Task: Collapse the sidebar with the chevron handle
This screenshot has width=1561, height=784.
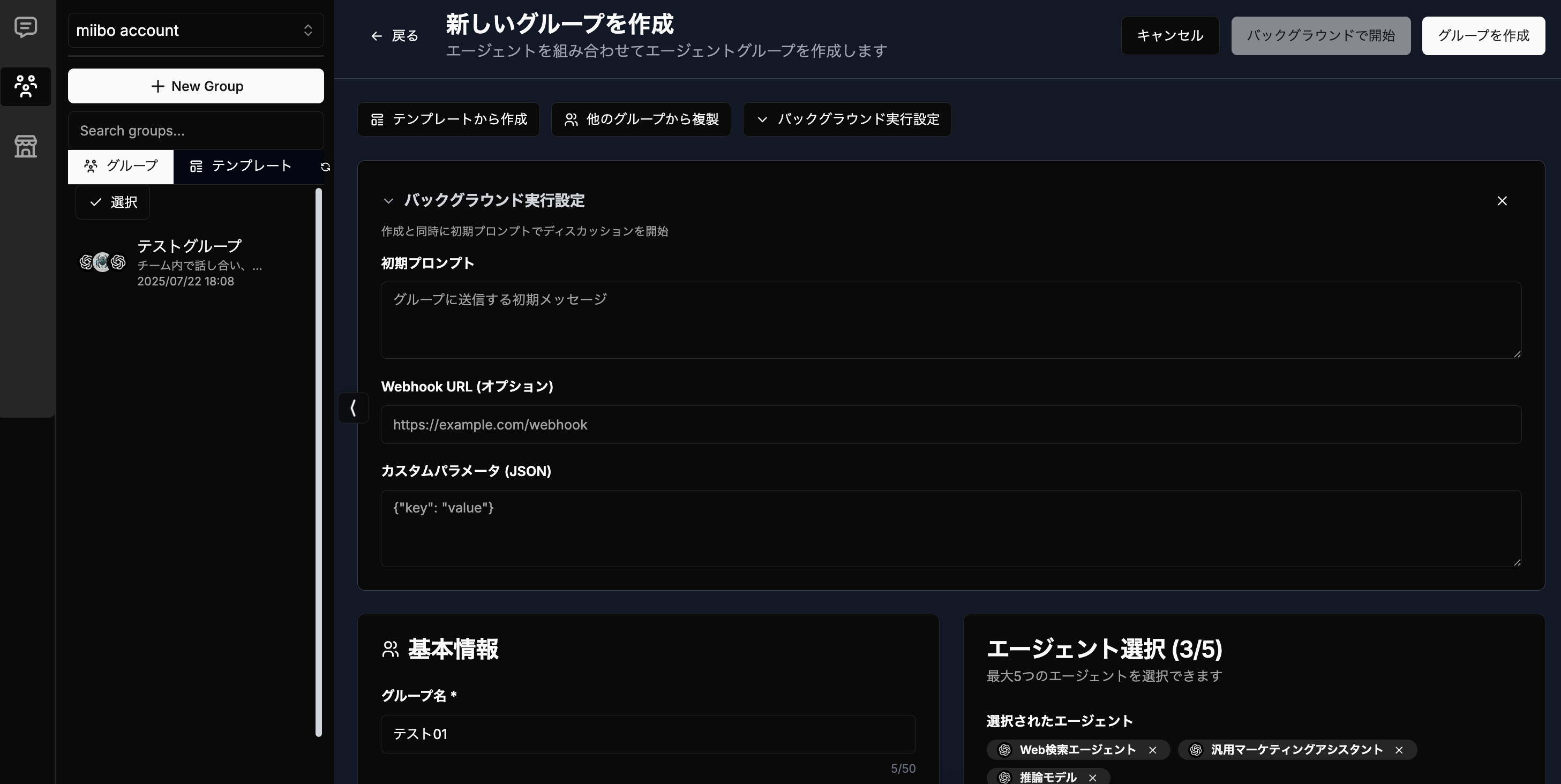Action: [353, 408]
